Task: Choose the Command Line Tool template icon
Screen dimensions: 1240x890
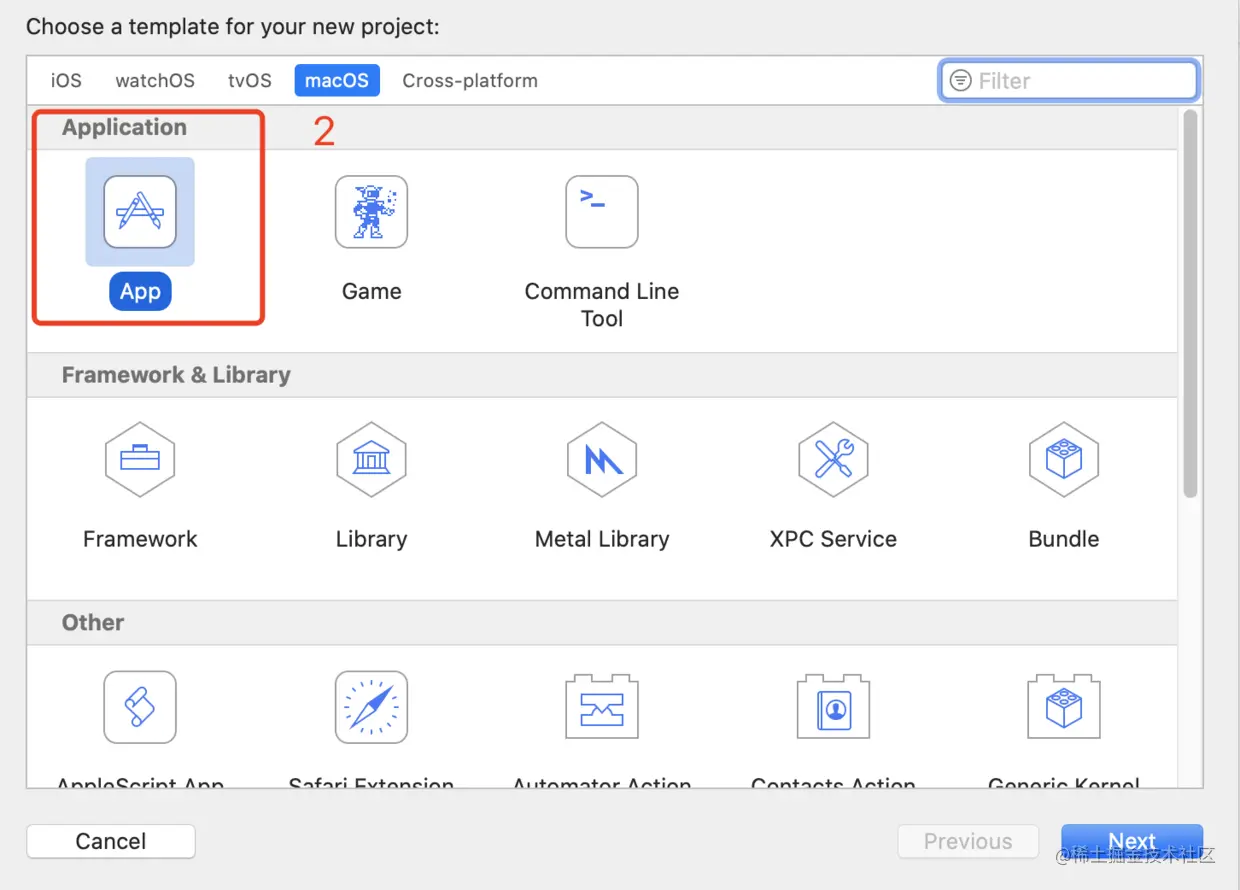Action: click(602, 212)
